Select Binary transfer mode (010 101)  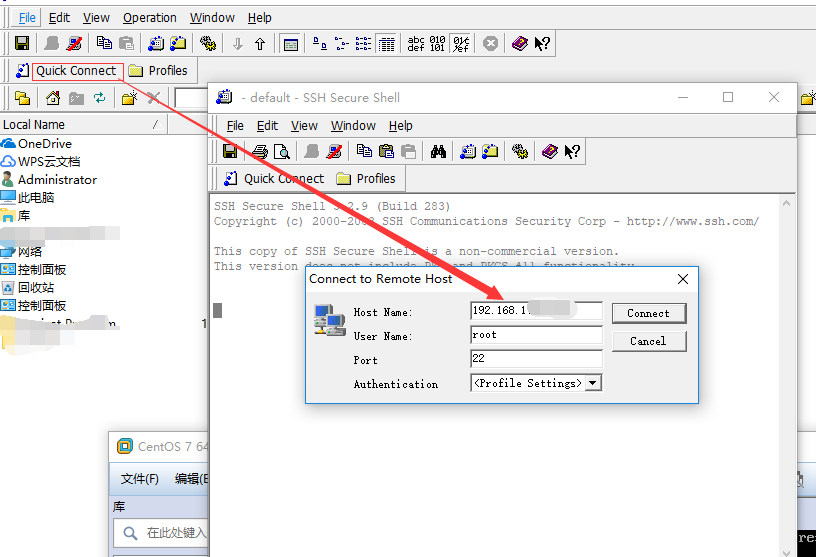[437, 43]
